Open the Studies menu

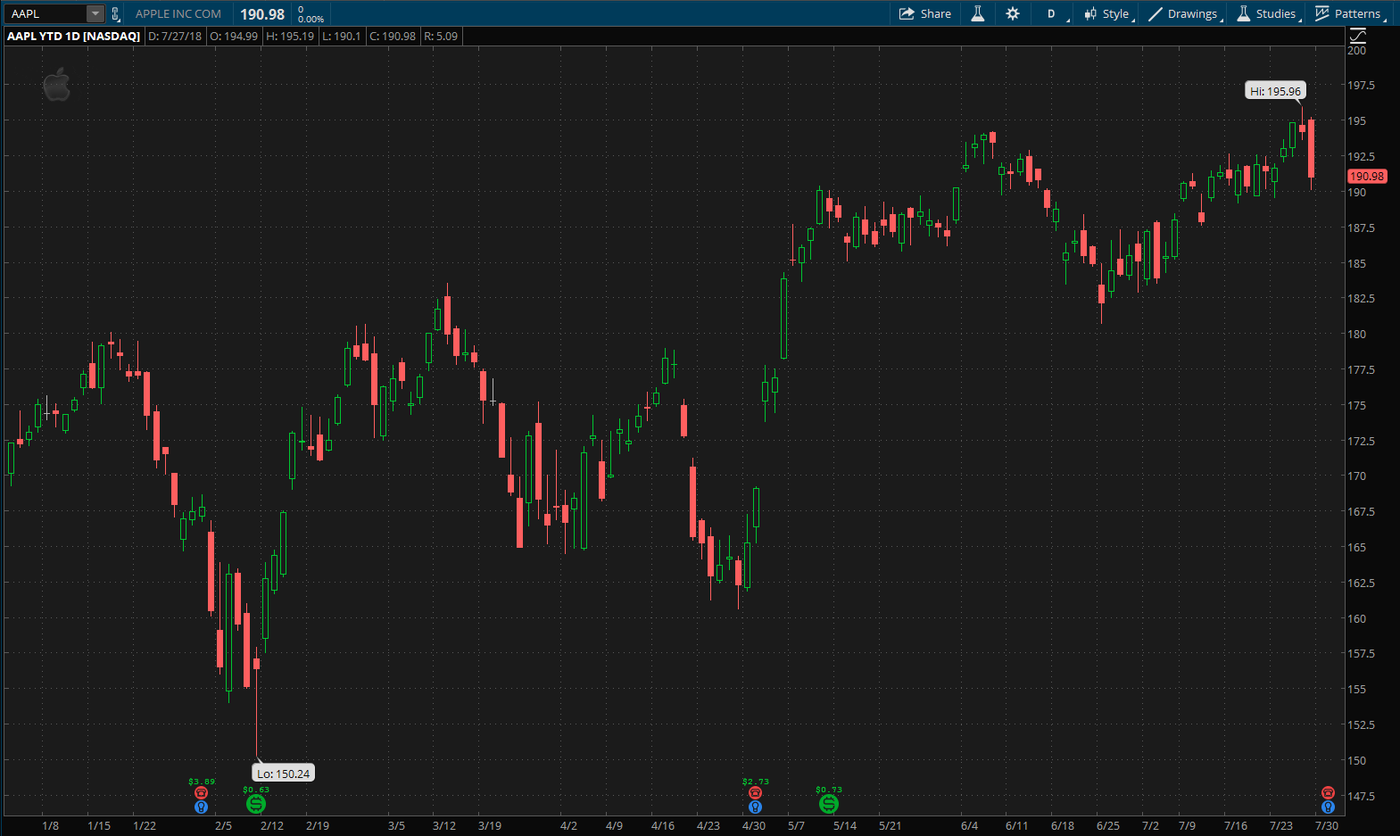coord(1268,14)
